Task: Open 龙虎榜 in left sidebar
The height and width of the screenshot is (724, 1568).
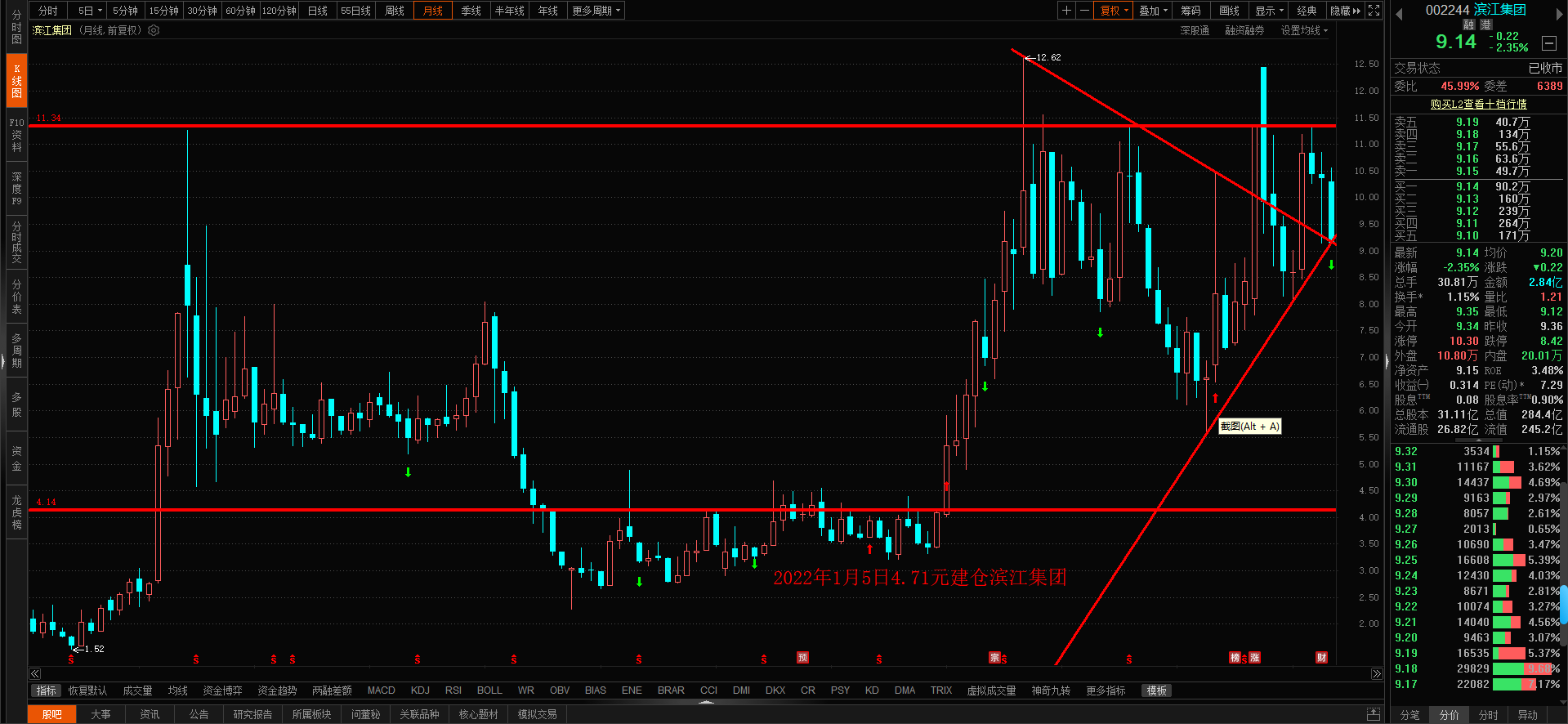Action: (16, 512)
